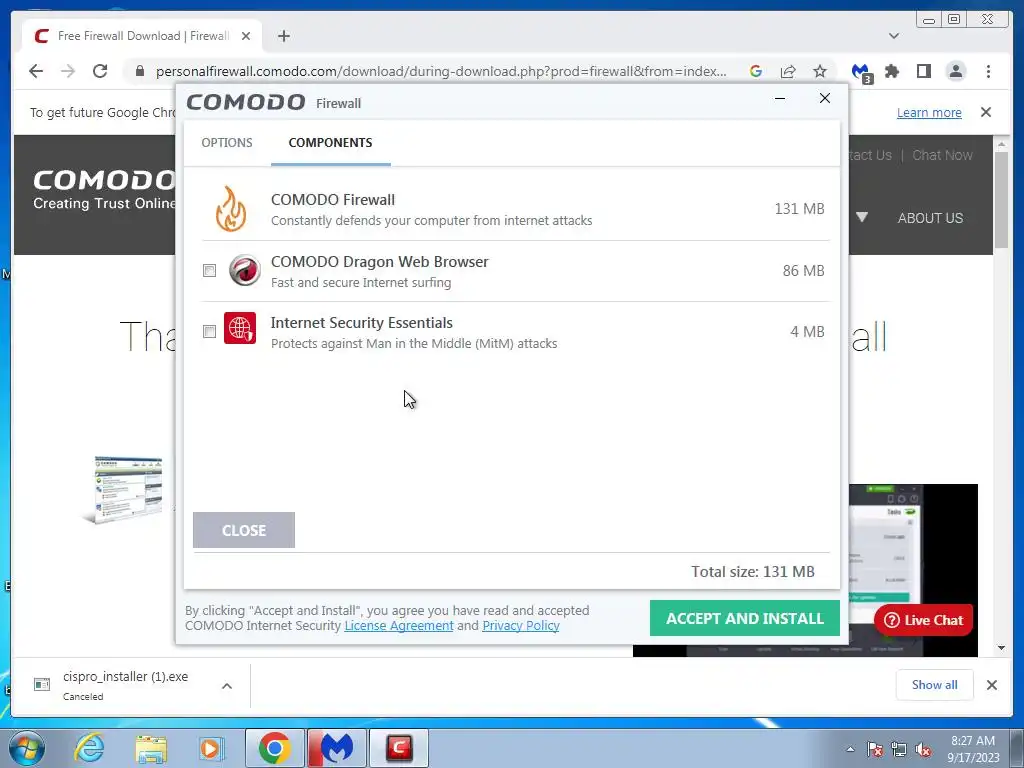This screenshot has width=1024, height=768.
Task: Dismiss the Chrome update info bar
Action: [986, 112]
